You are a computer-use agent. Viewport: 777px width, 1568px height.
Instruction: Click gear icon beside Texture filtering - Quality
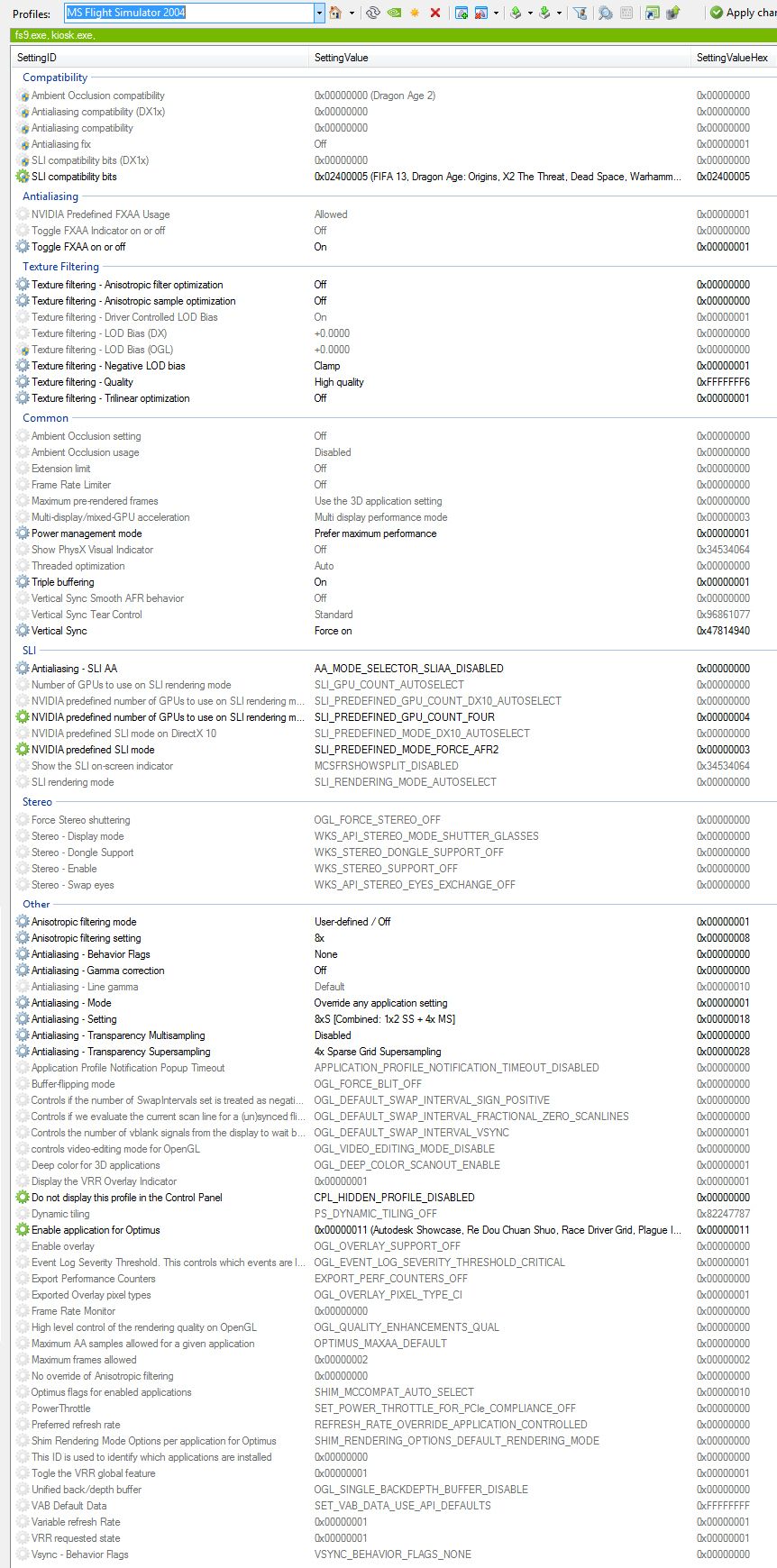click(23, 382)
